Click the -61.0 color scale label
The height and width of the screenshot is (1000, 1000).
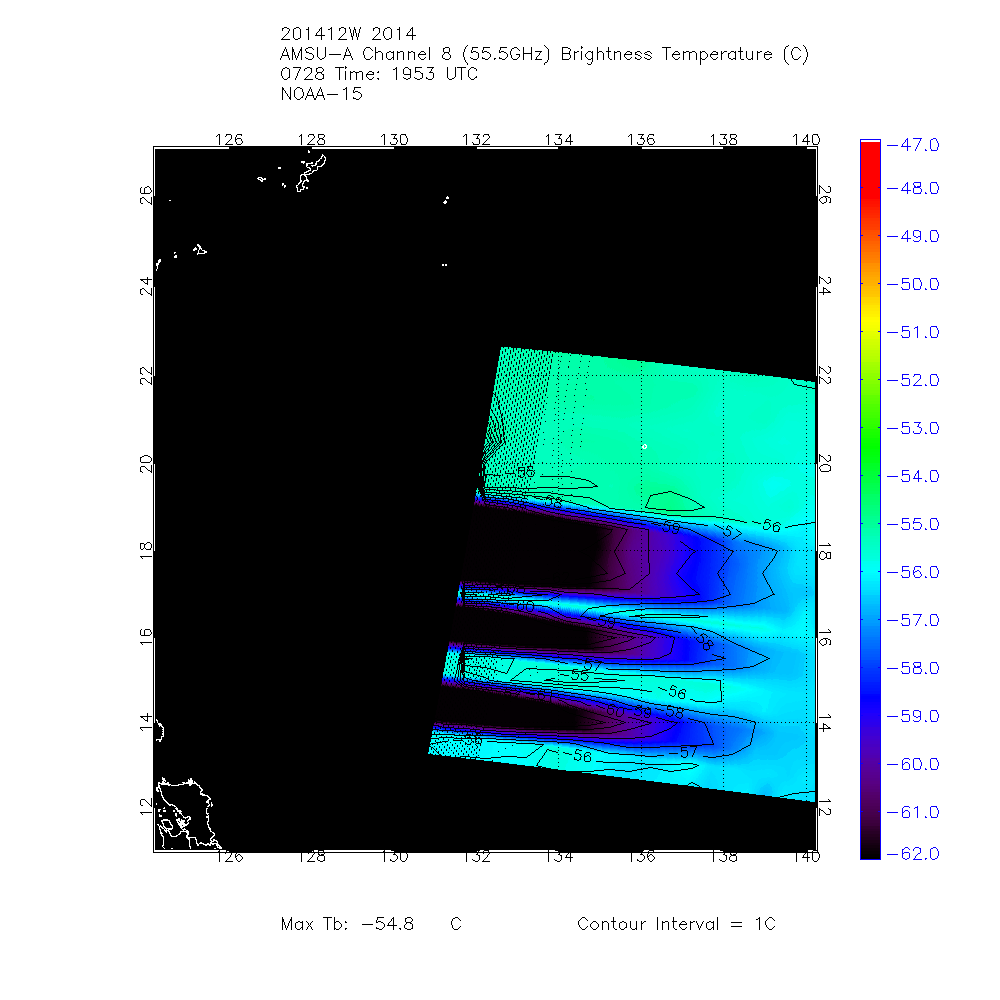(913, 812)
